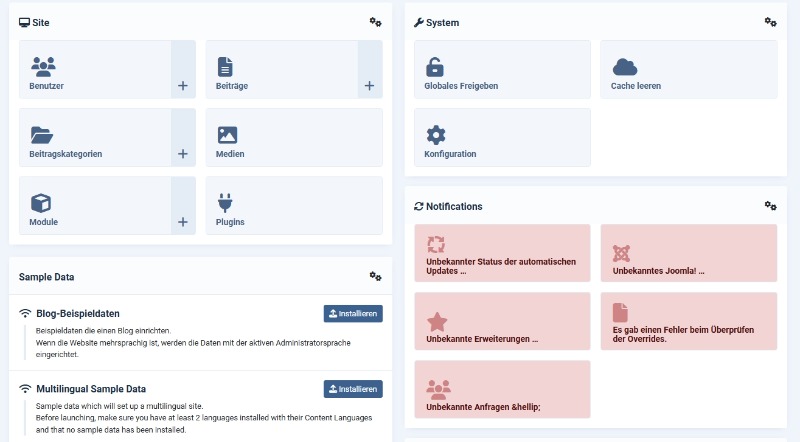
Task: Install the Blog-Beispieldaten sample data
Action: [x=353, y=314]
